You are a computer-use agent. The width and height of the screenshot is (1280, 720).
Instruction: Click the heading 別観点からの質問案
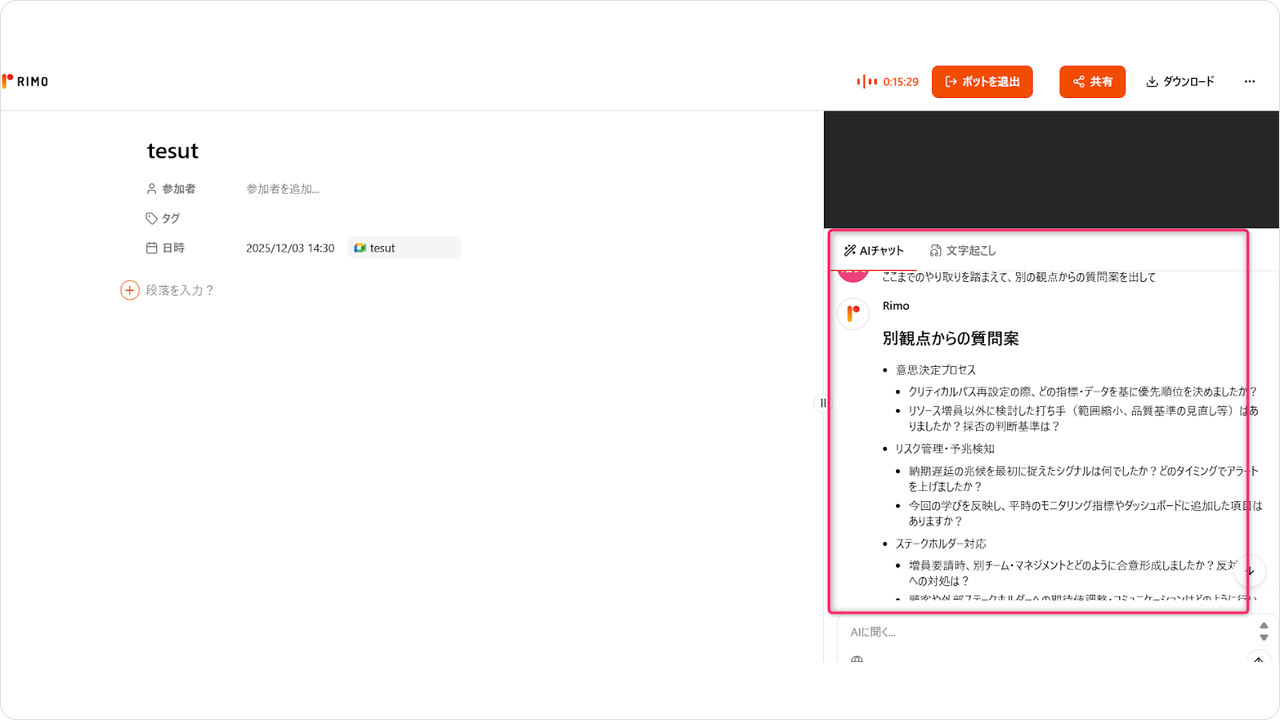pos(951,338)
